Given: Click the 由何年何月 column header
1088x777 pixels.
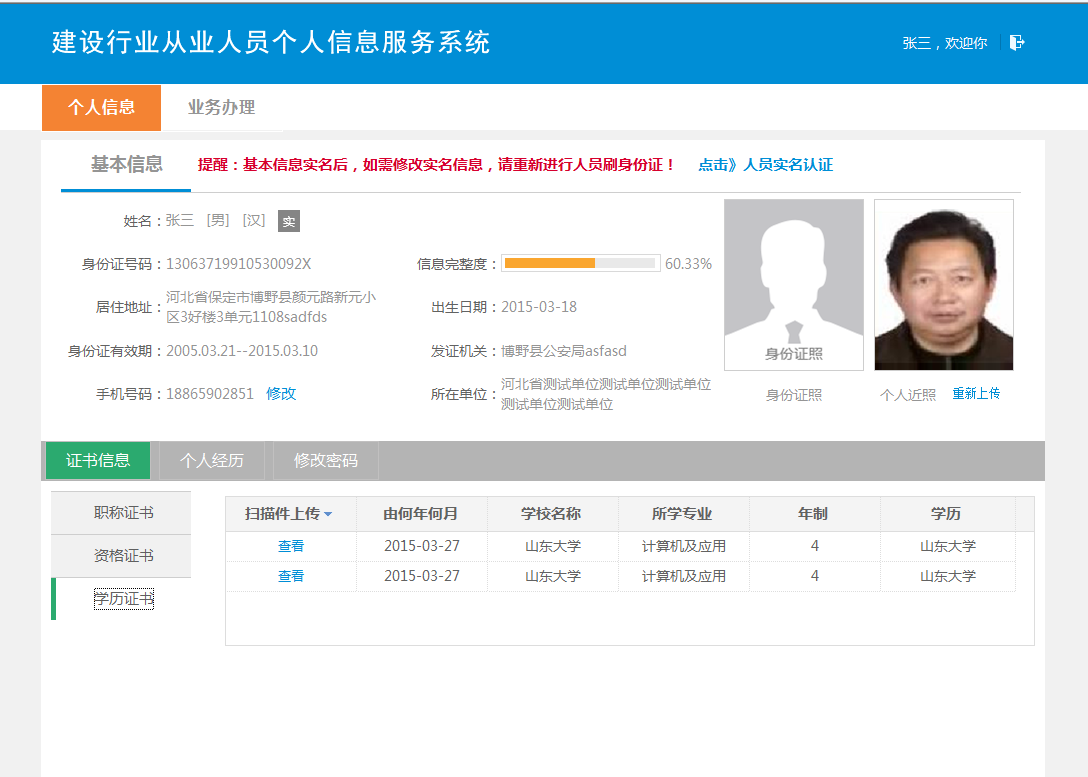Looking at the screenshot, I should (x=421, y=514).
